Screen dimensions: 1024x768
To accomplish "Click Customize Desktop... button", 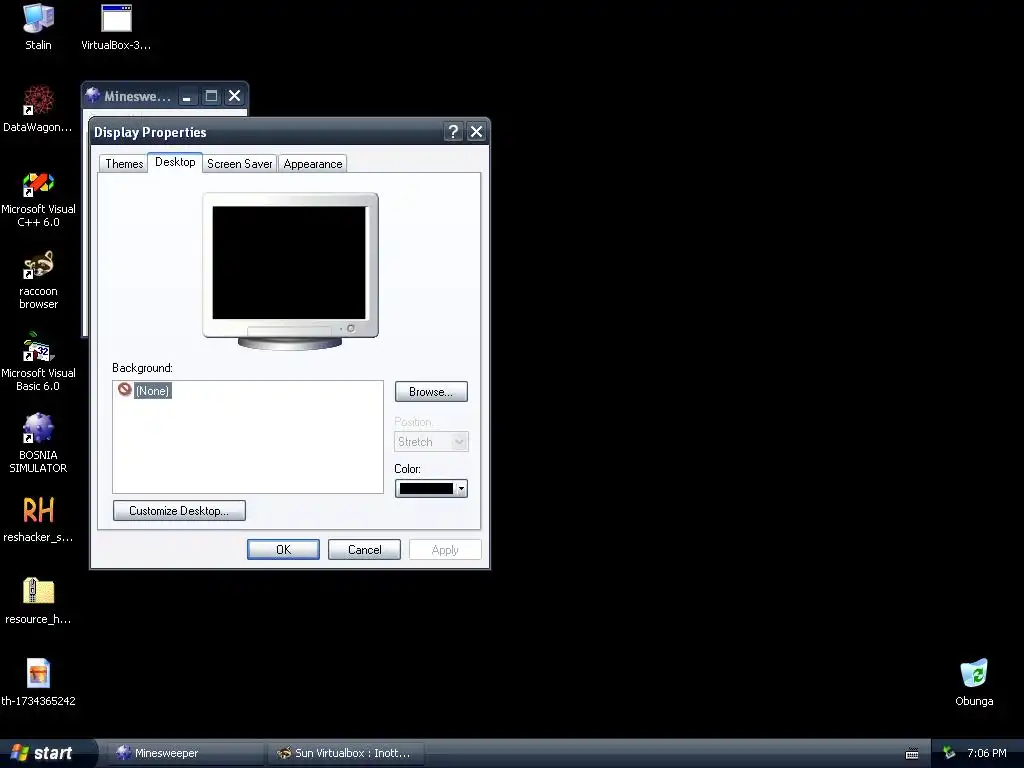I will pyautogui.click(x=179, y=511).
